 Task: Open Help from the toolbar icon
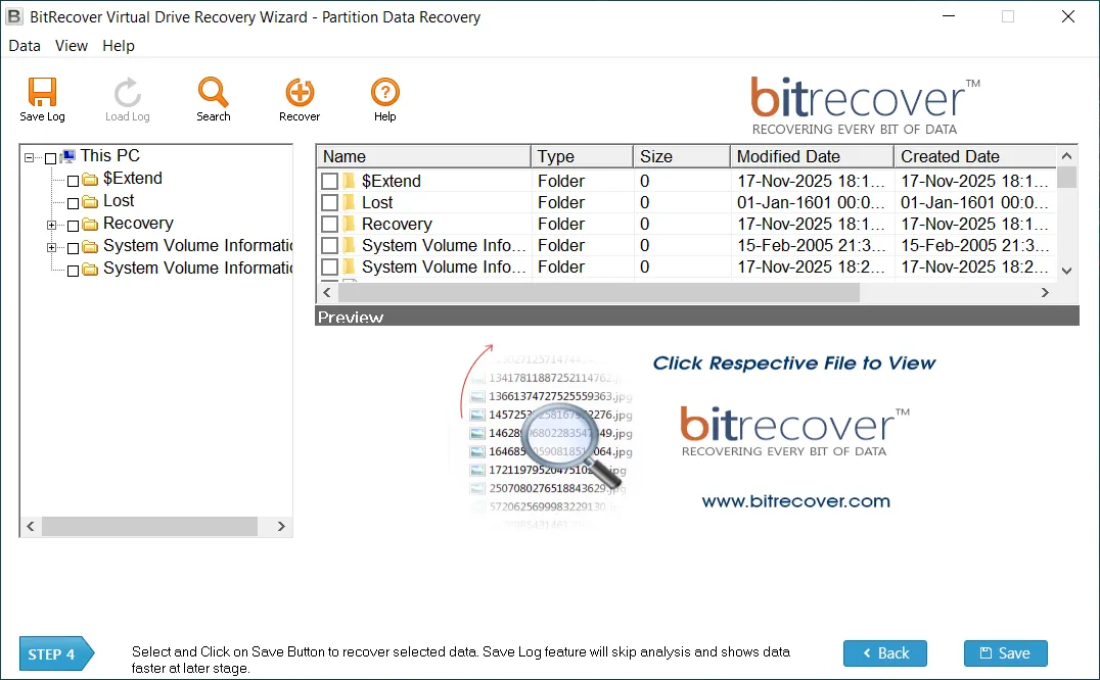384,97
